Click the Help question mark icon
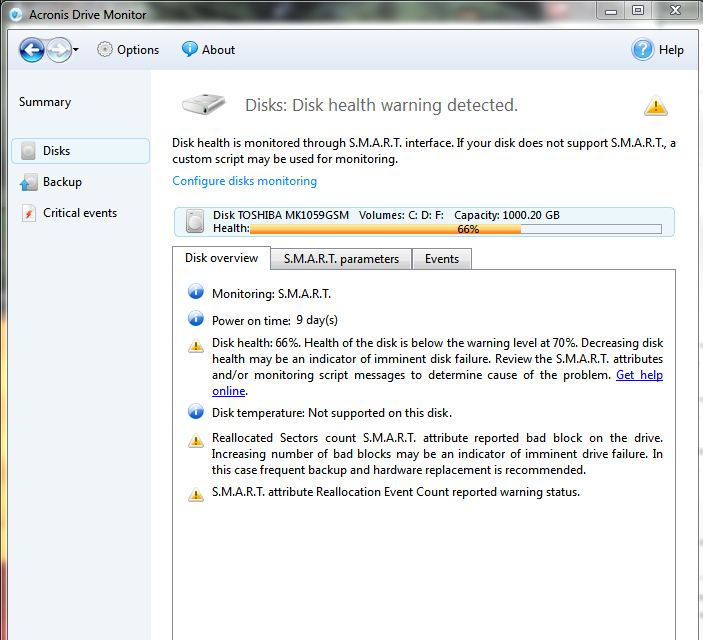This screenshot has width=703, height=640. (x=642, y=49)
